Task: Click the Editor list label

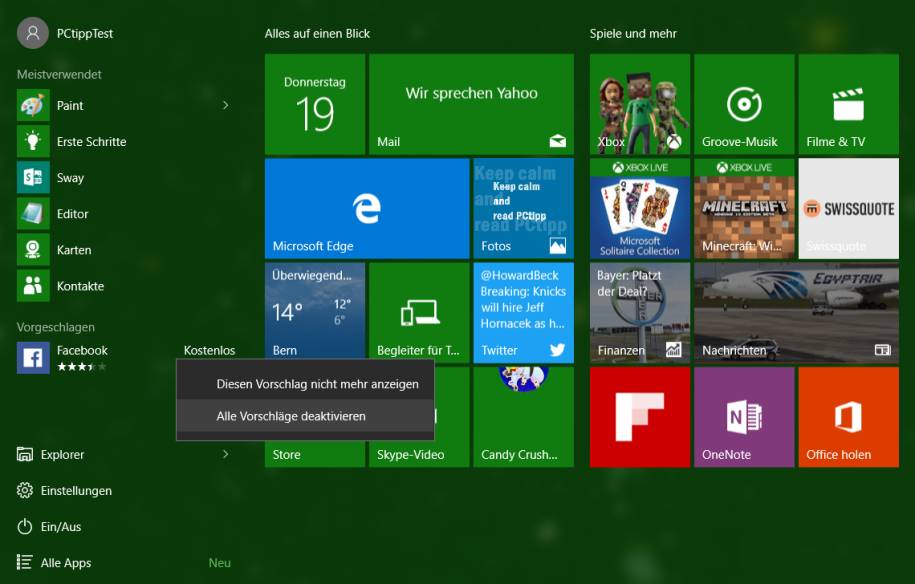Action: click(72, 214)
